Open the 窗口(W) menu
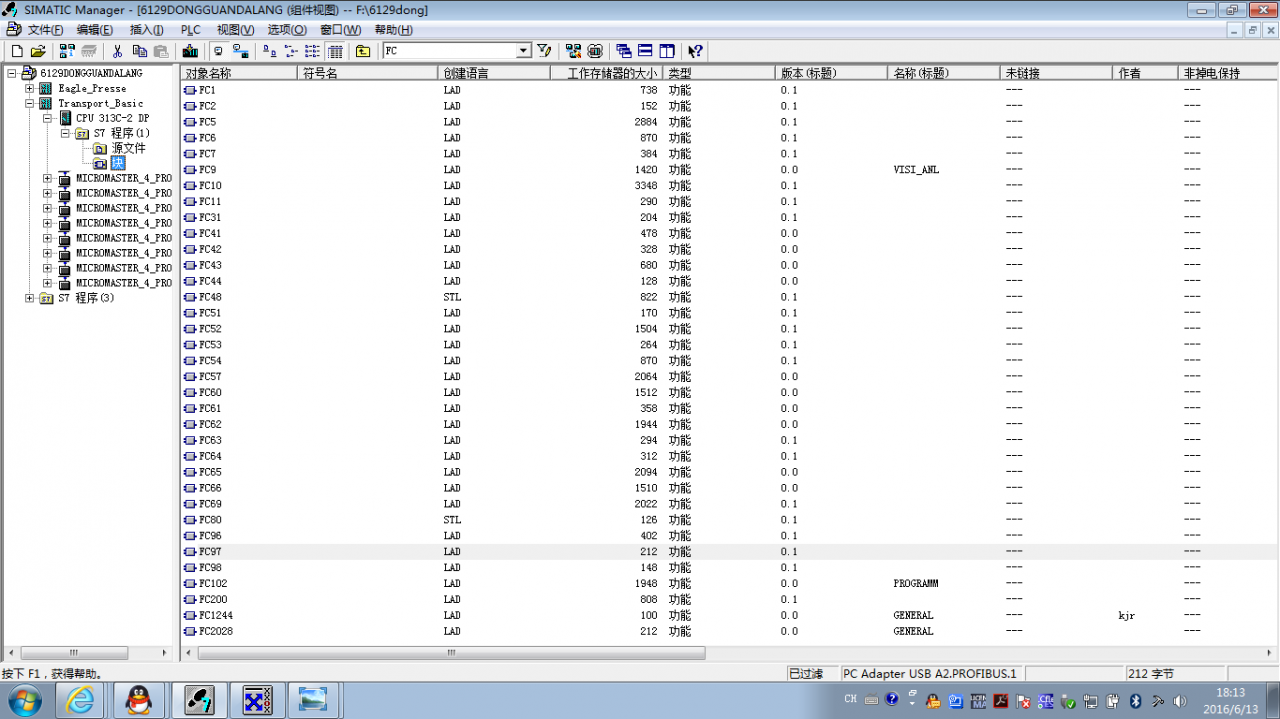The image size is (1280, 719). [340, 30]
